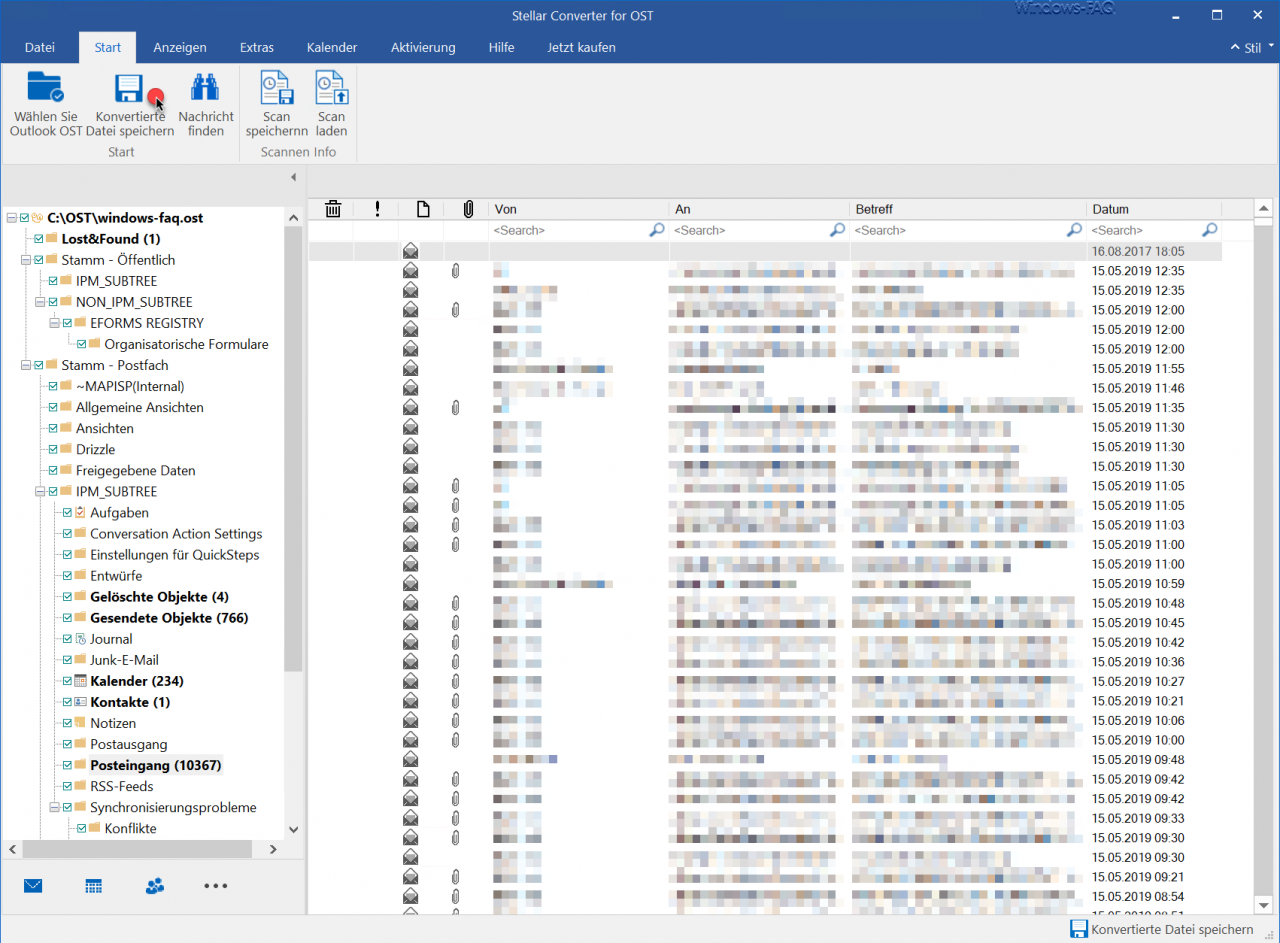Click Scan speichern icon

click(276, 88)
